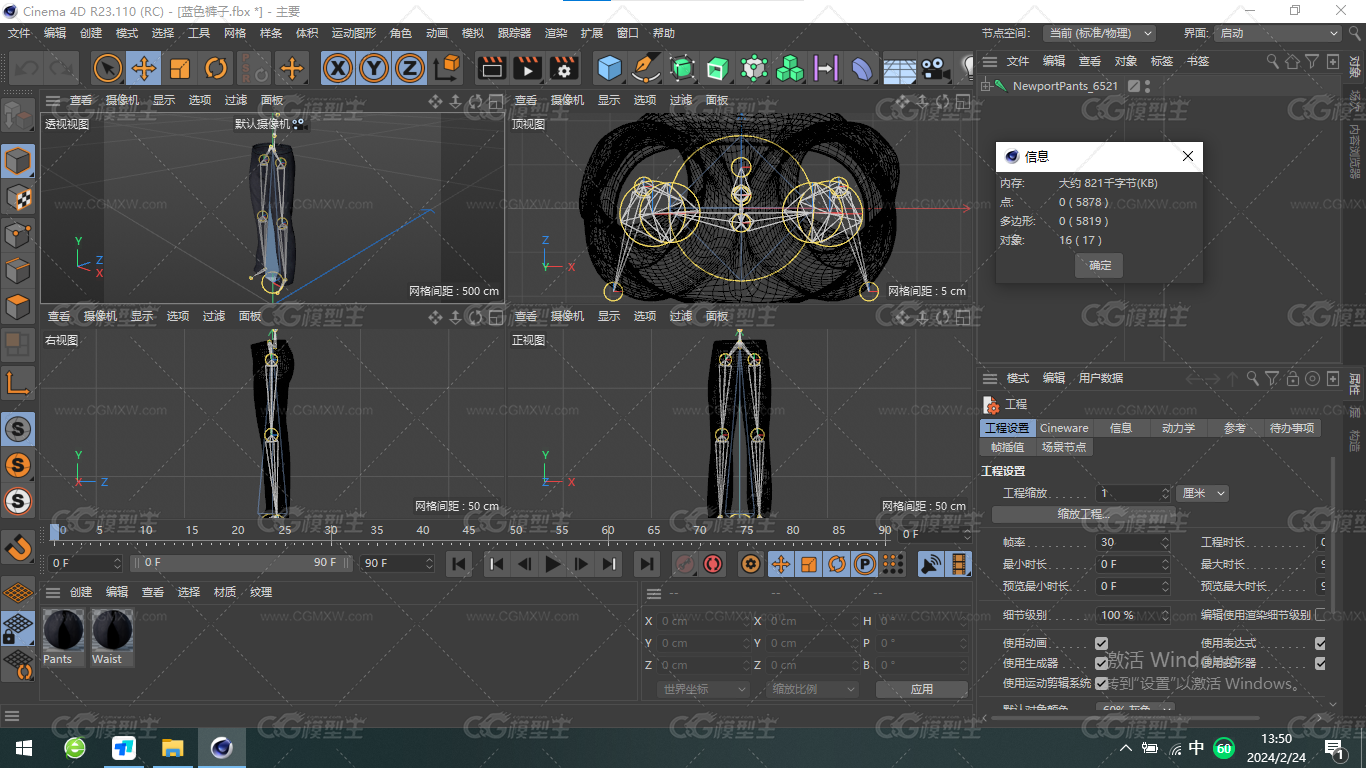Jump to the end of animation
This screenshot has height=768, width=1366.
point(647,564)
